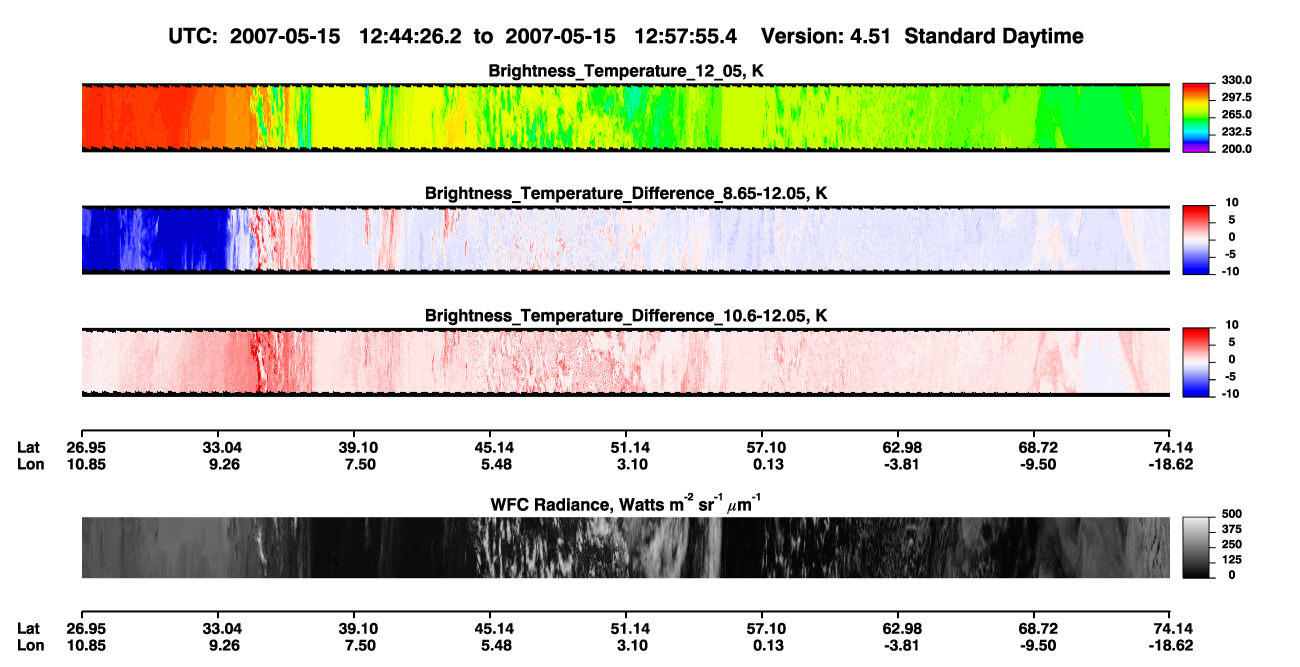Click the Version: 4.51 text

826,36
